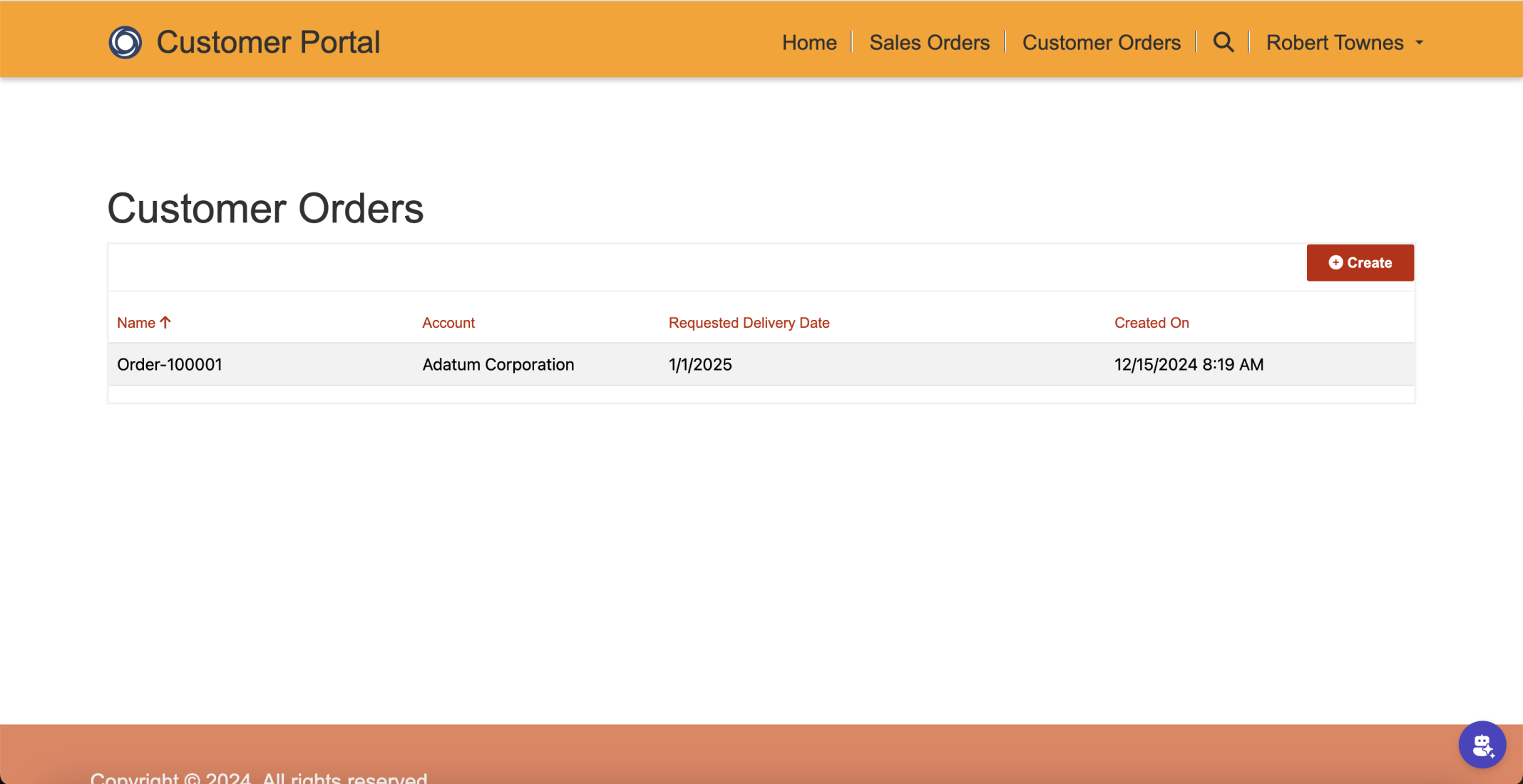Sort by Created On column

click(x=1151, y=323)
